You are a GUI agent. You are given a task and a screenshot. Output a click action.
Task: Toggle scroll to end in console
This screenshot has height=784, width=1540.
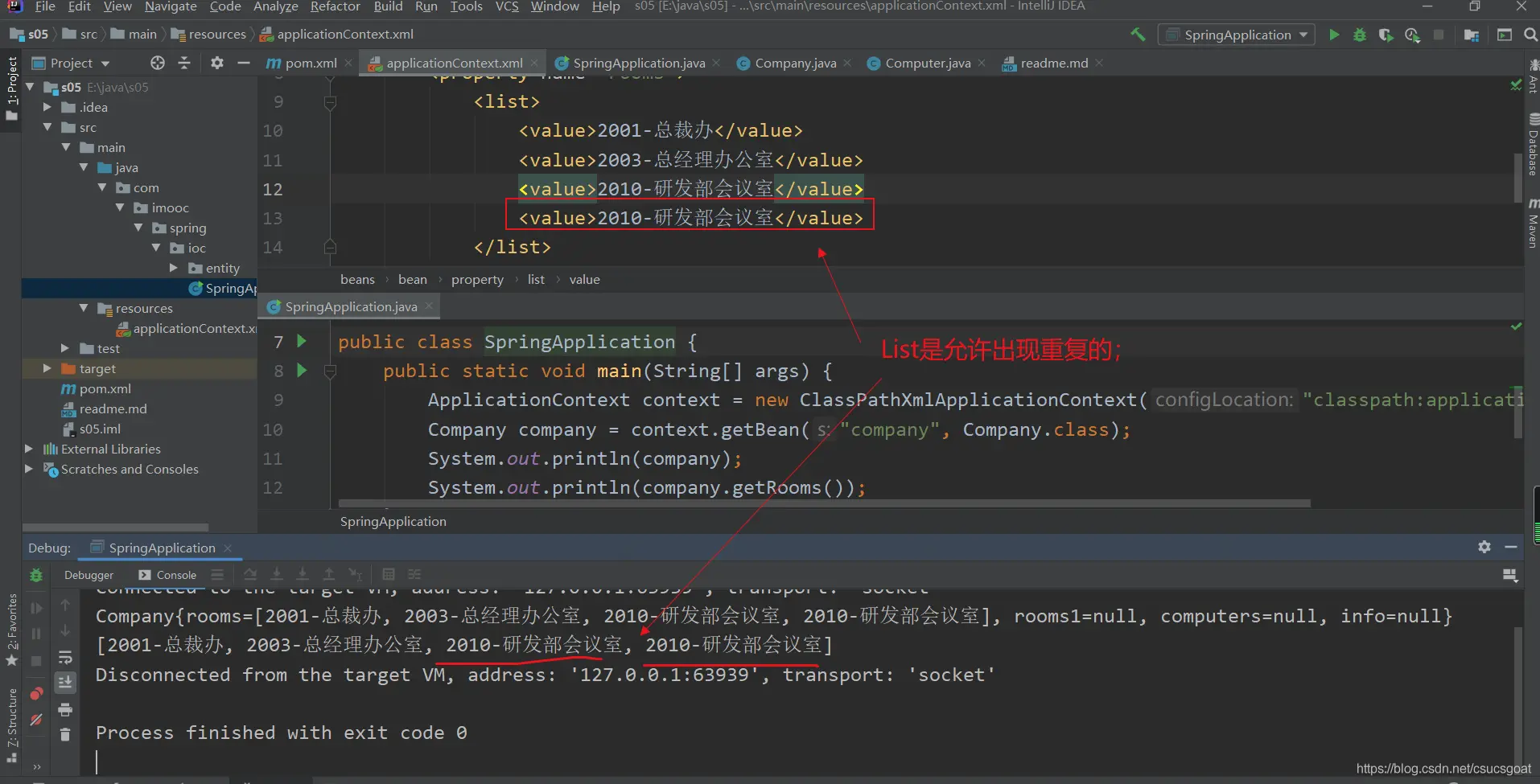pos(65,683)
